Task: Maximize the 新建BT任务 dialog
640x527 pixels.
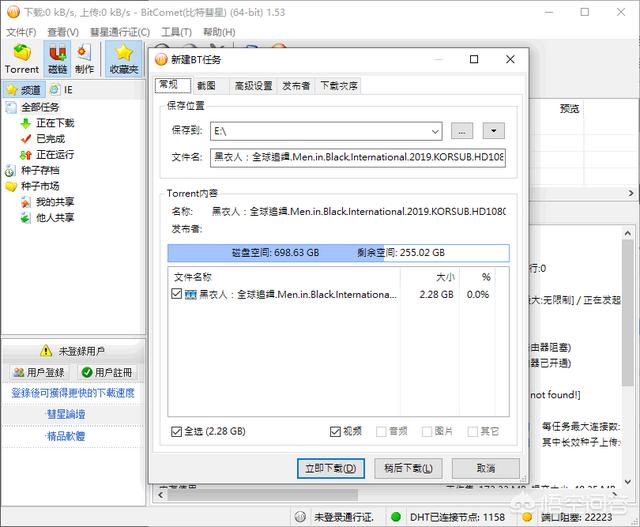Action: (x=474, y=60)
